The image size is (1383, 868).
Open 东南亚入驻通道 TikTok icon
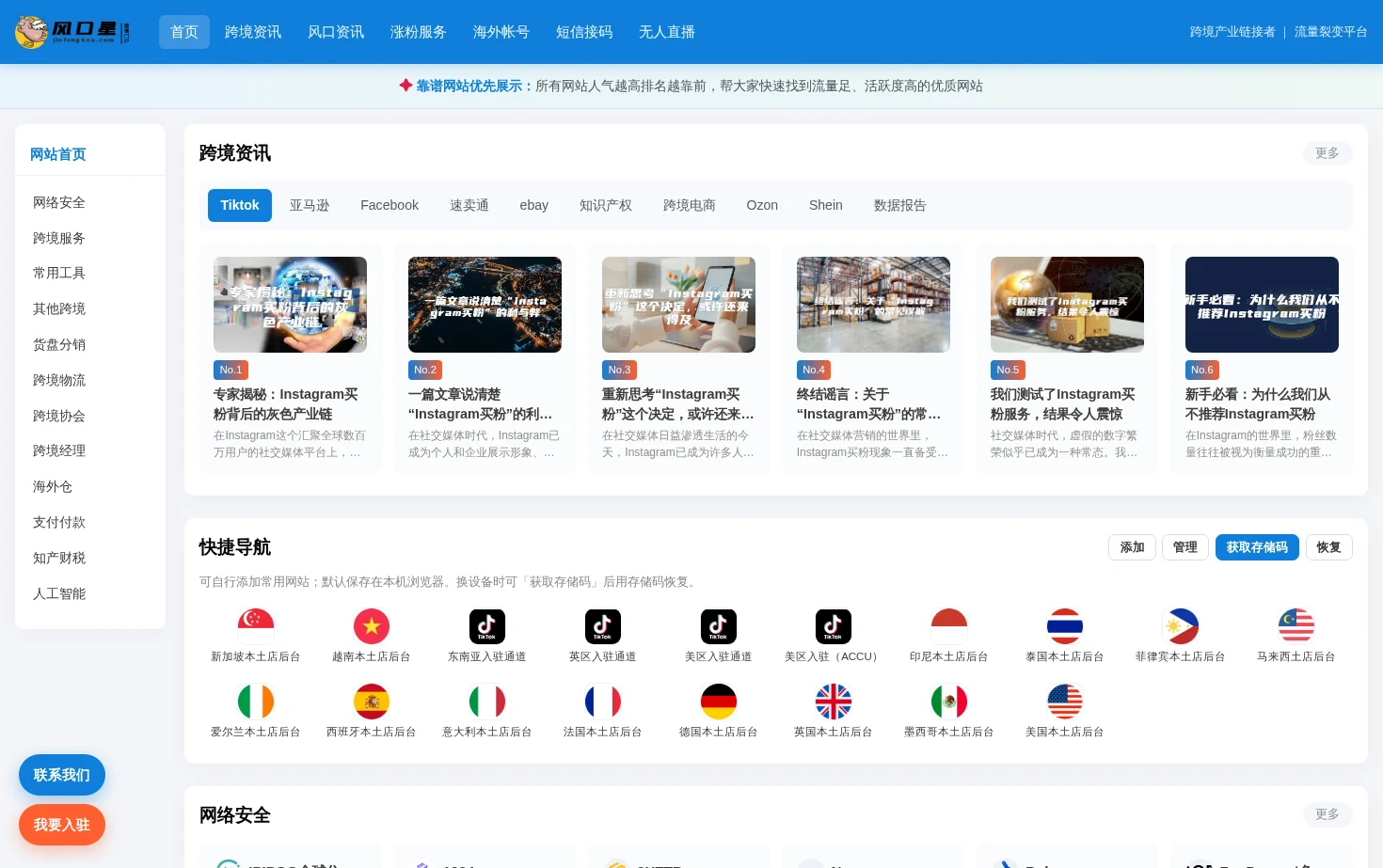coord(487,626)
